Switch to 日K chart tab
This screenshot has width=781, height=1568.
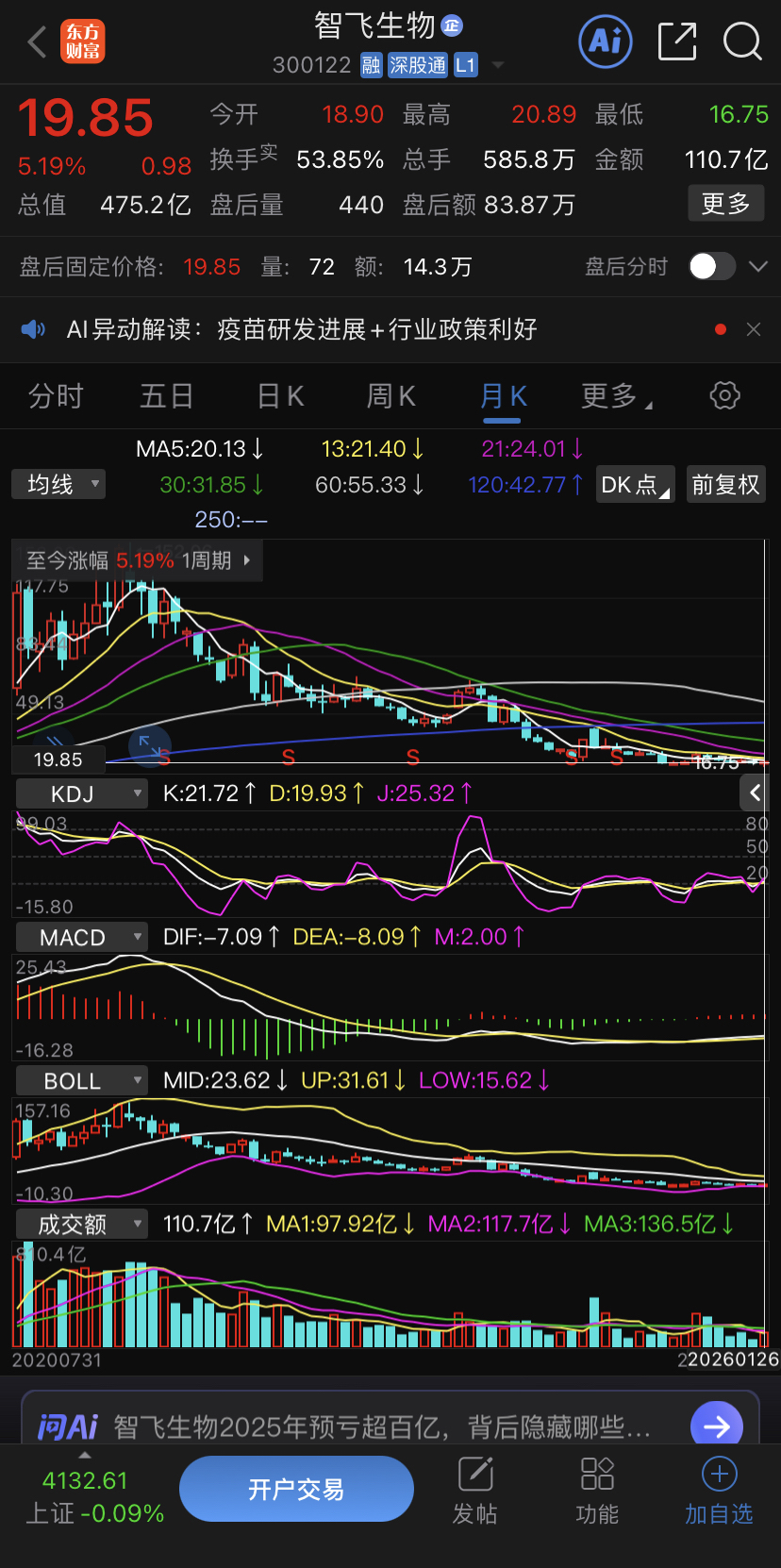coord(281,396)
